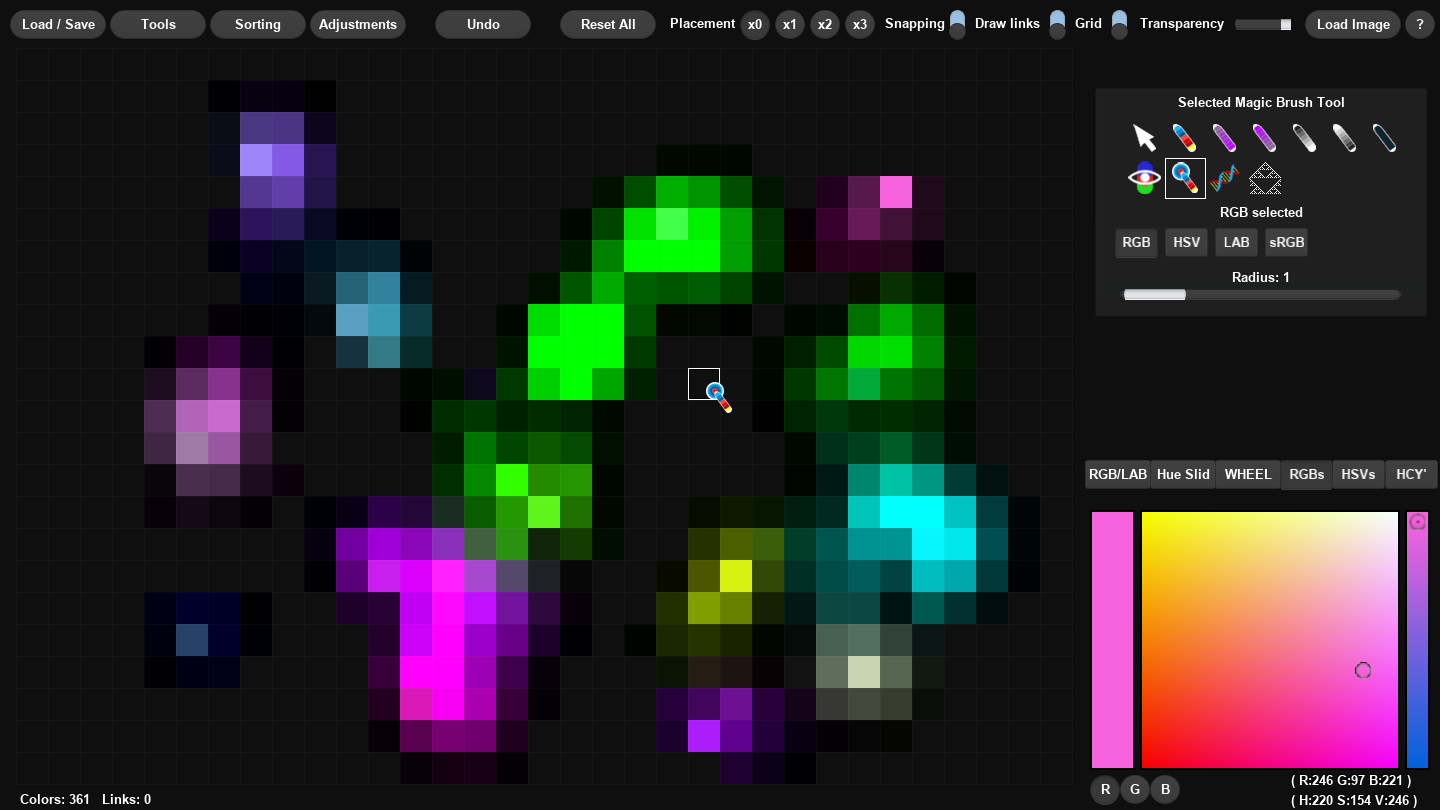Screen dimensions: 1440x810
Task: Open the Sorting menu
Action: coord(257,24)
